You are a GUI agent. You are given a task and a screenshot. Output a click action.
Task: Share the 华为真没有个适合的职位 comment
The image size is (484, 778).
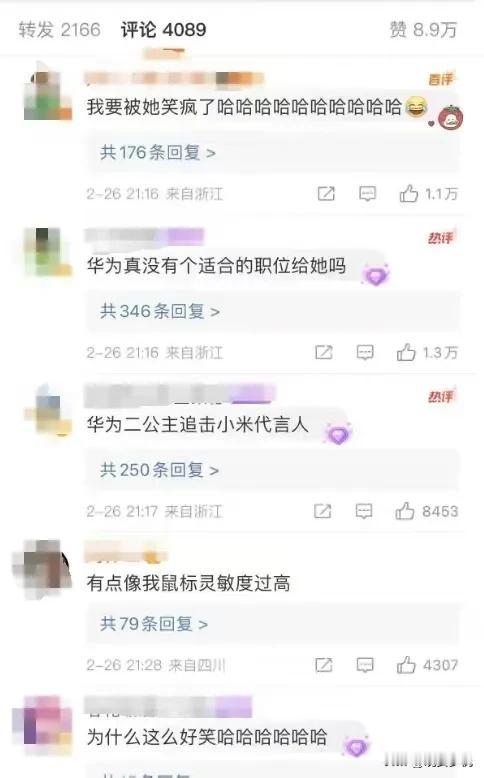324,352
